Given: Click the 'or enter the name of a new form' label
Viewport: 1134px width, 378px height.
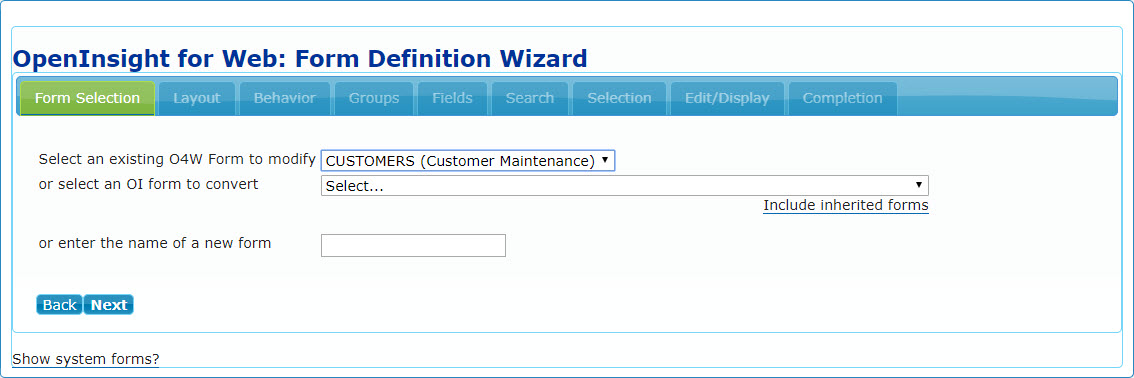Looking at the screenshot, I should pos(155,244).
